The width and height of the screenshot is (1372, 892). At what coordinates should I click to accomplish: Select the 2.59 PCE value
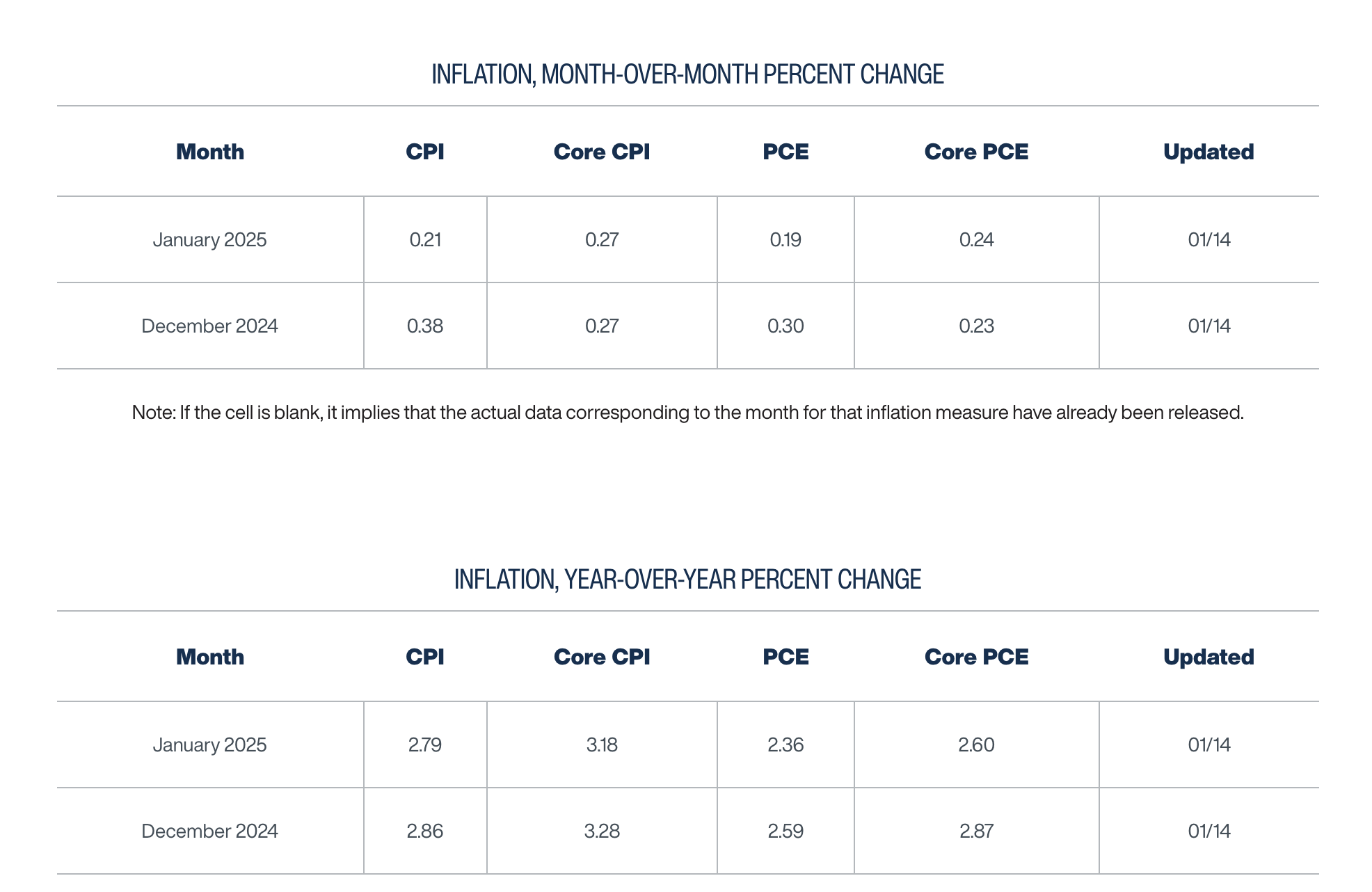click(x=785, y=831)
